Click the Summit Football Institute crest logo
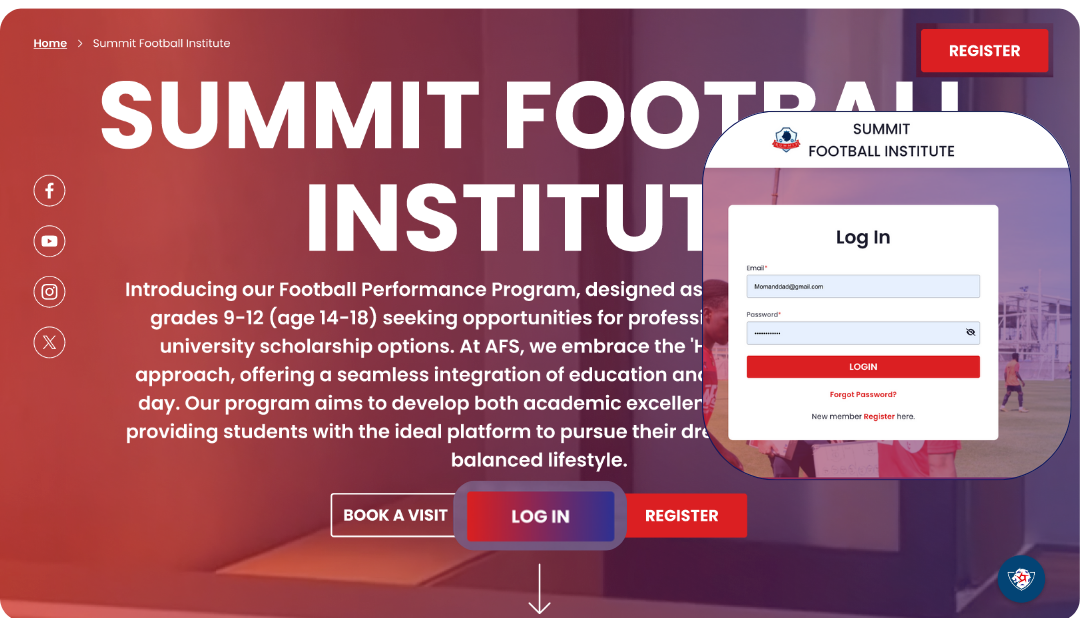Image resolution: width=1080 pixels, height=618 pixels. click(x=786, y=139)
